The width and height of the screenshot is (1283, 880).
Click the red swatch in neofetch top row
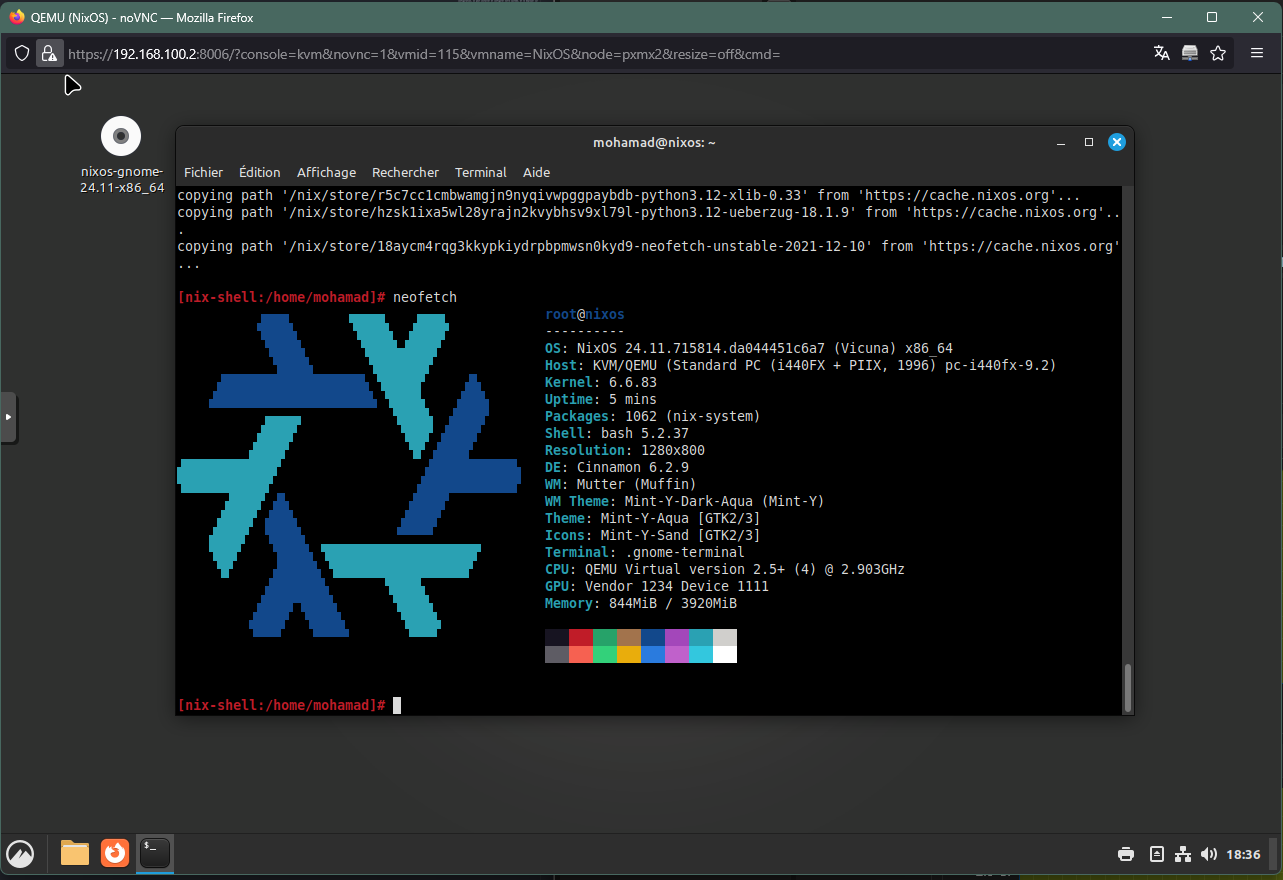point(581,637)
